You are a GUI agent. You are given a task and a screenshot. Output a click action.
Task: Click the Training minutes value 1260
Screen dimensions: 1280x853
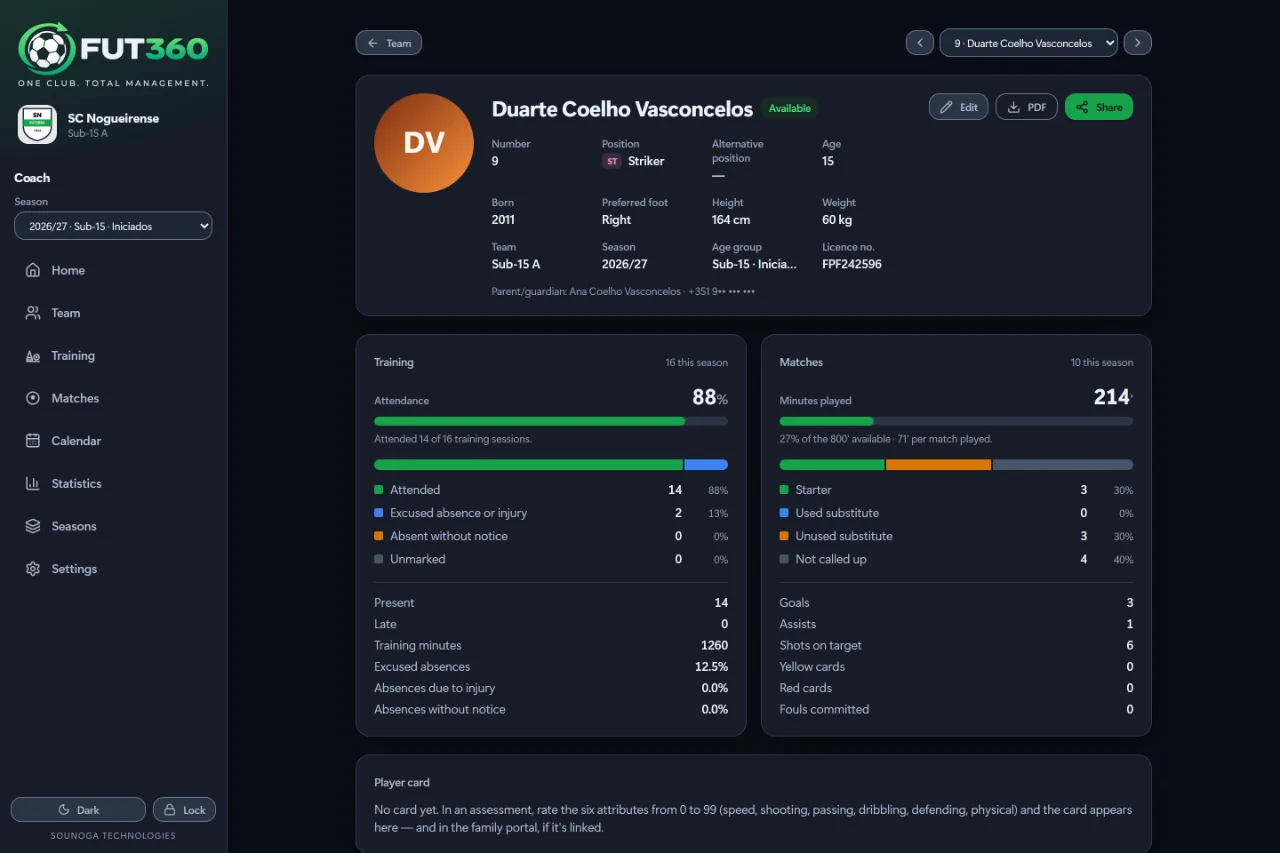coord(714,645)
